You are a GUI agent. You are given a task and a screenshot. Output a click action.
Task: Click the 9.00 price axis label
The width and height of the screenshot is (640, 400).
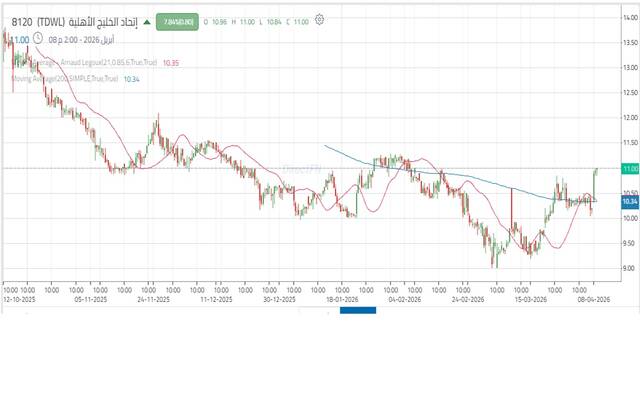pos(629,268)
